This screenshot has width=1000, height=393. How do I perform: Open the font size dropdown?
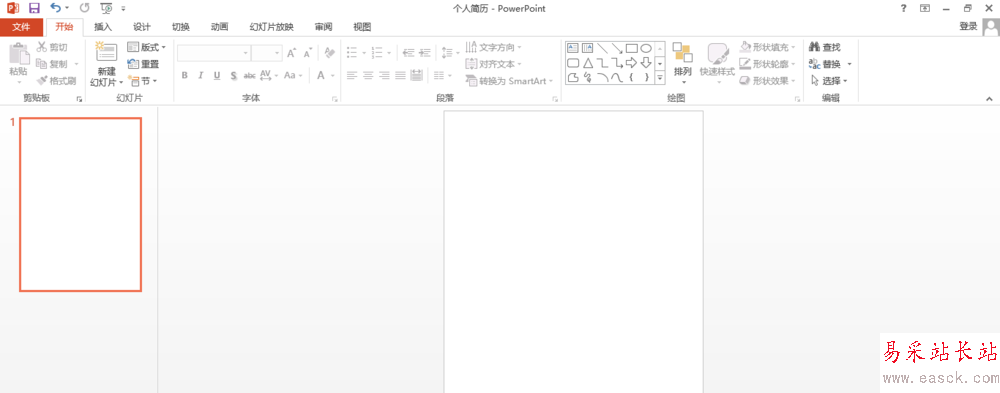(x=277, y=53)
